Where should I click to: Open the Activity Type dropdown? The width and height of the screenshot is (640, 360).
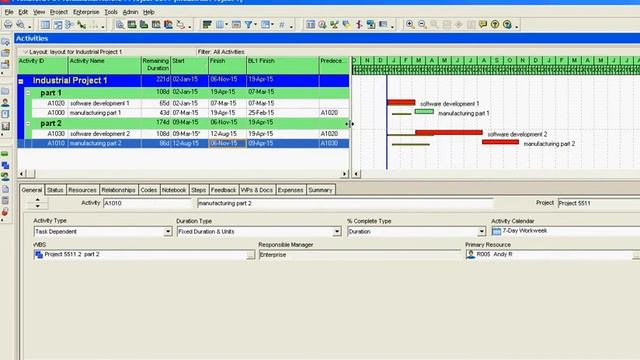[168, 232]
